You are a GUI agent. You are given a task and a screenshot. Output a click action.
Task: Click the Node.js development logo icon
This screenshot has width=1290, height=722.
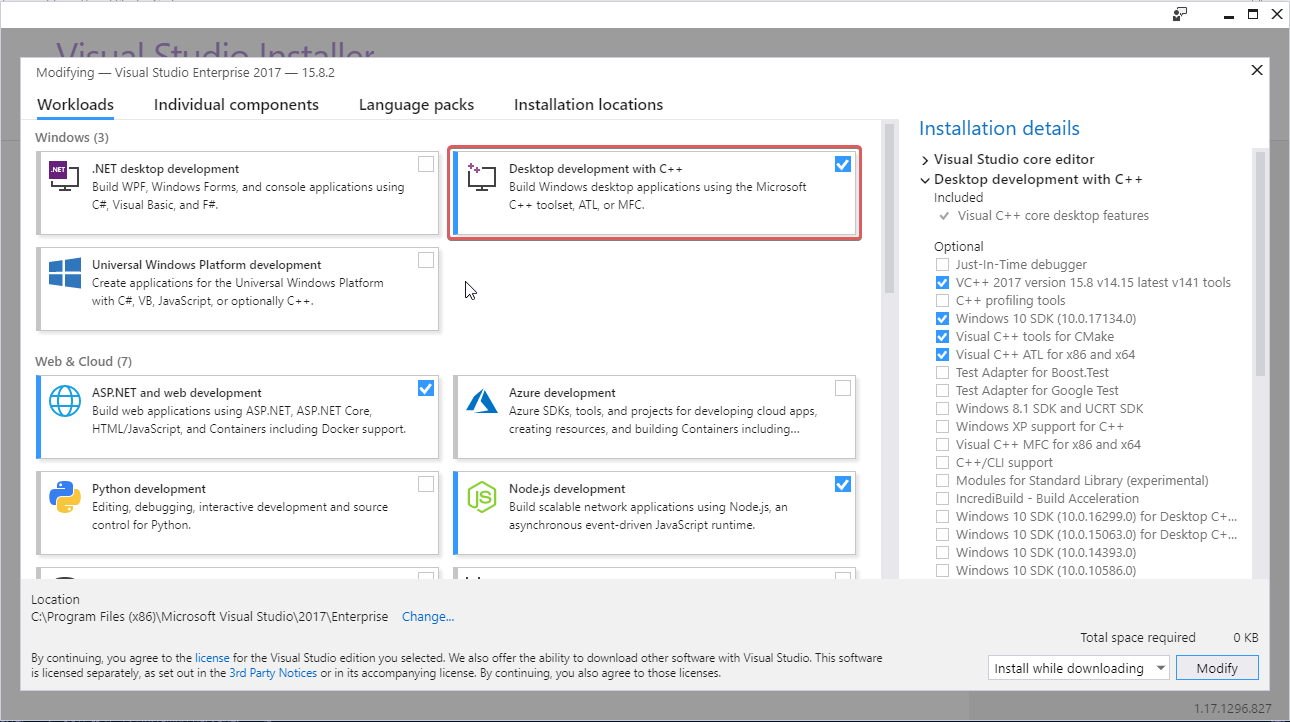(482, 497)
